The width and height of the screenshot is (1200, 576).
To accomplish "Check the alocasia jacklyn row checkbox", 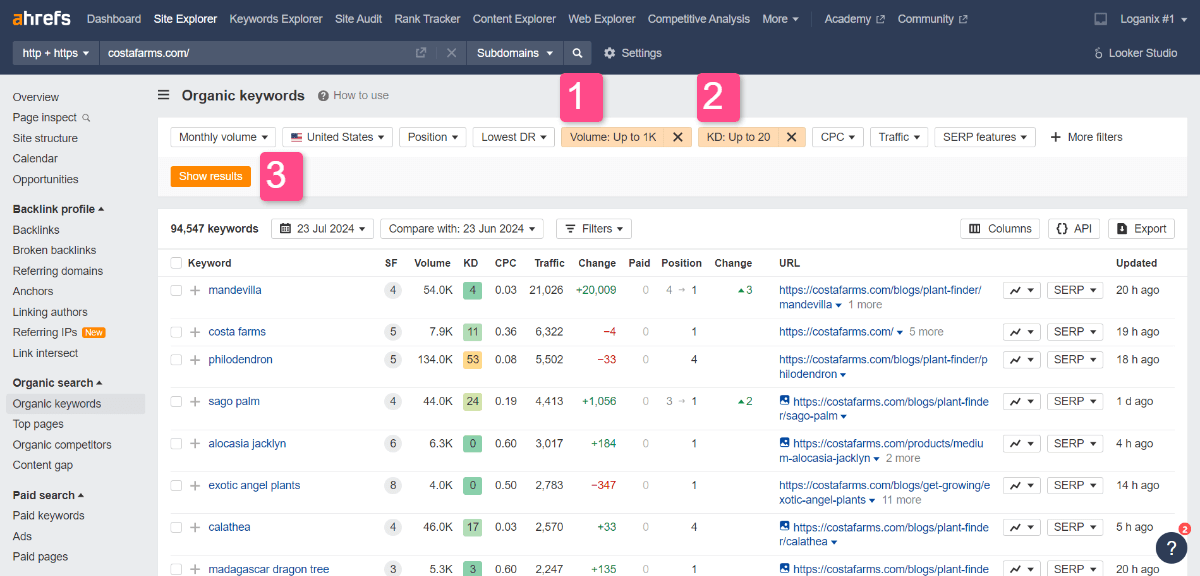I will [176, 444].
